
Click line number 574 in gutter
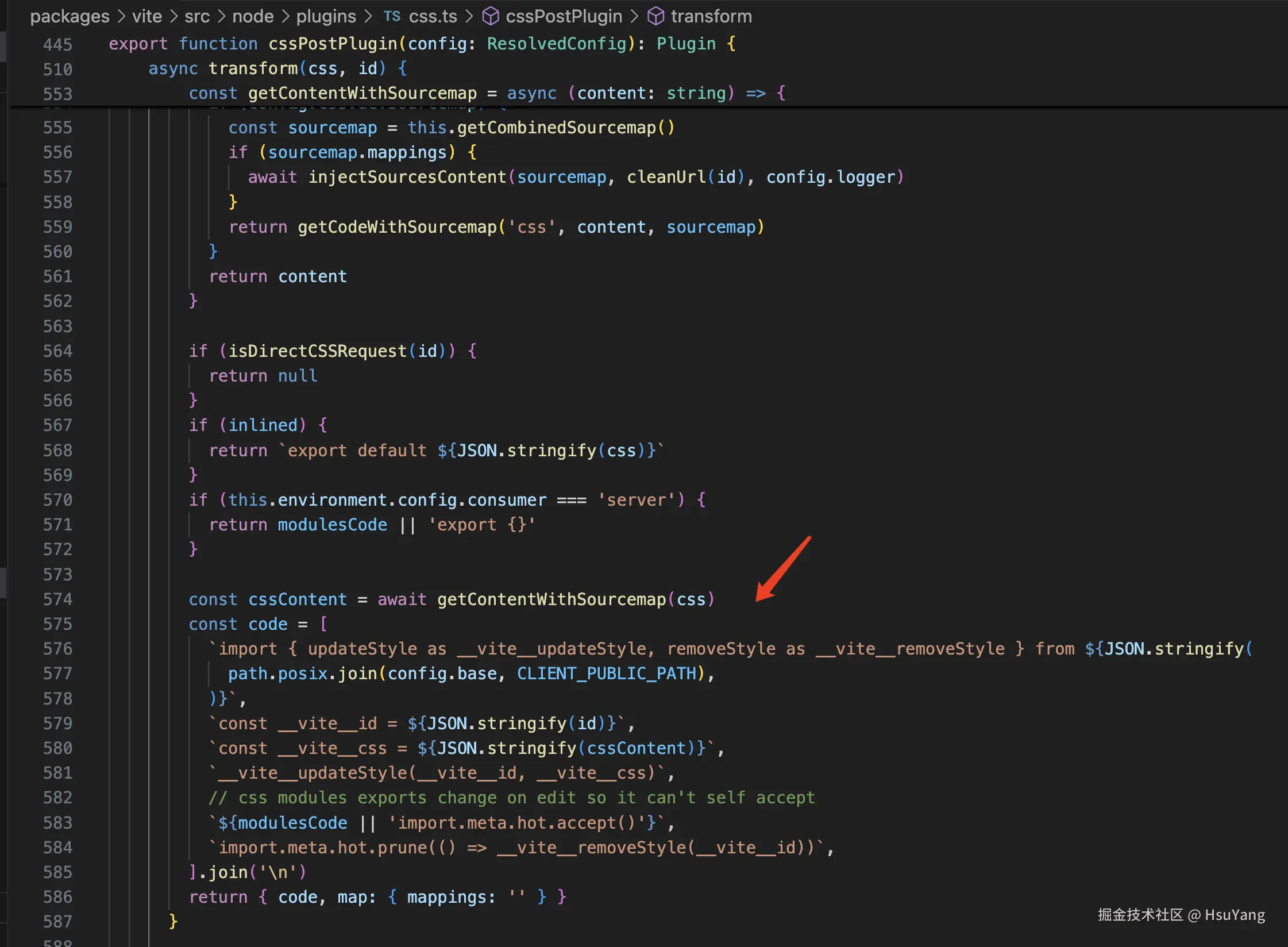click(57, 599)
